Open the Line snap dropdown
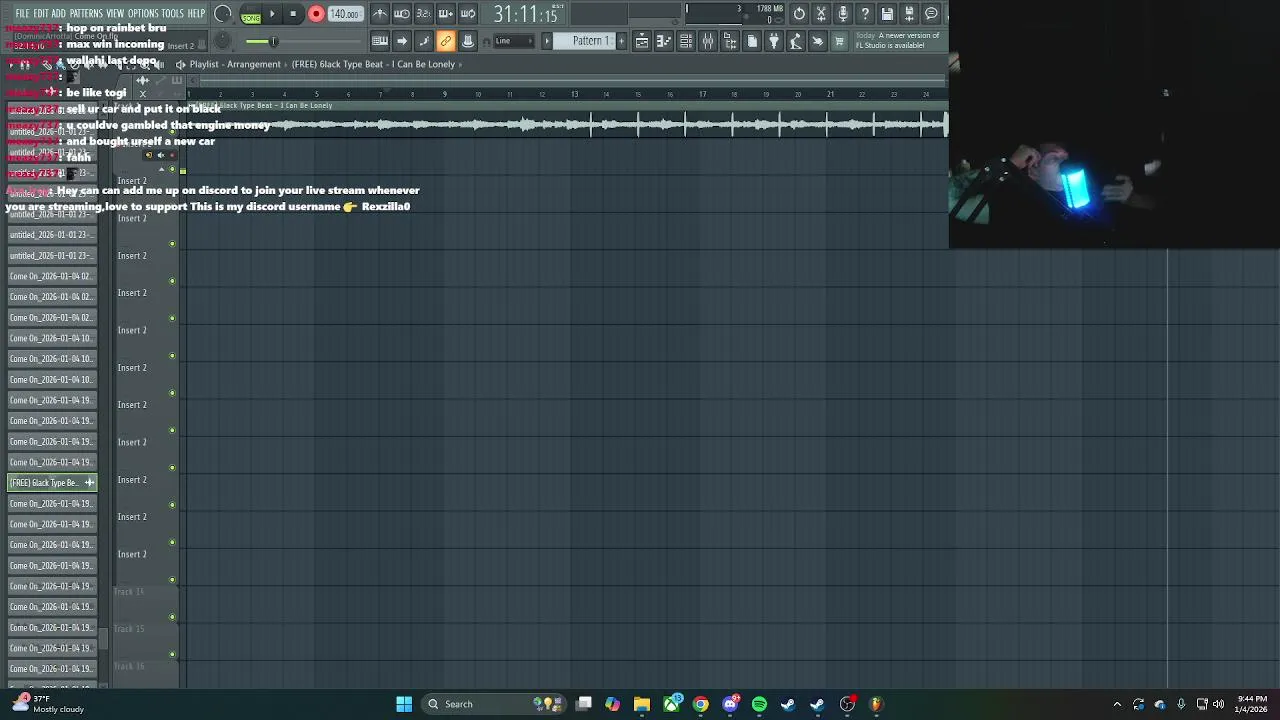1280x720 pixels. (514, 41)
